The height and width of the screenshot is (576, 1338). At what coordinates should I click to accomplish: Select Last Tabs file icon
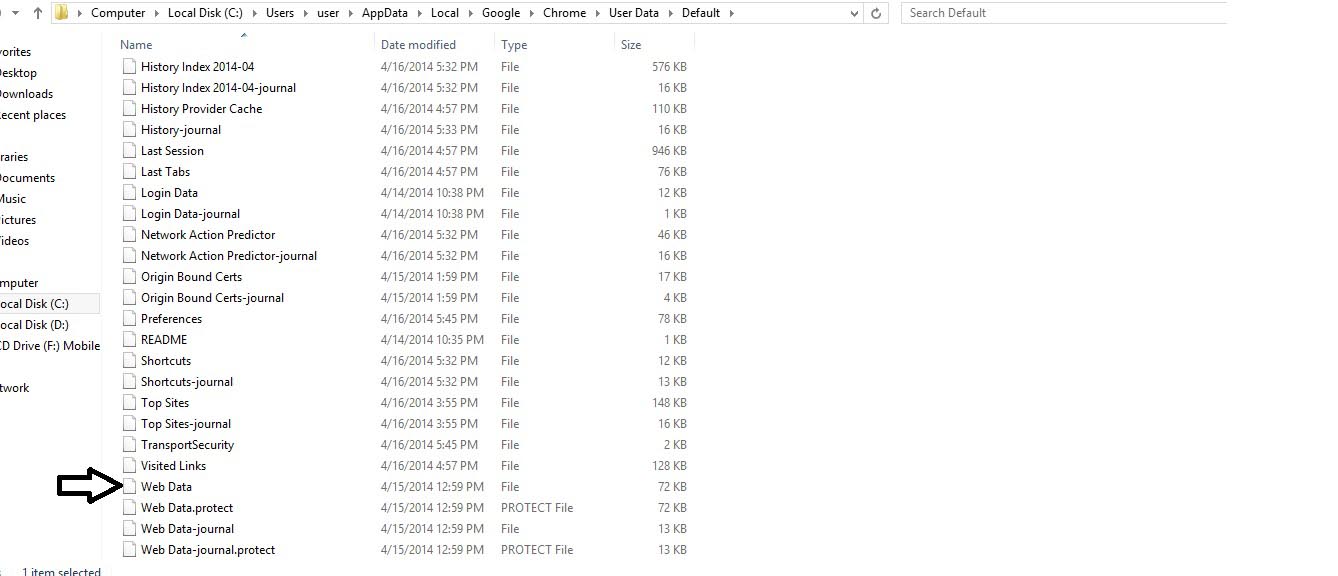coord(128,171)
